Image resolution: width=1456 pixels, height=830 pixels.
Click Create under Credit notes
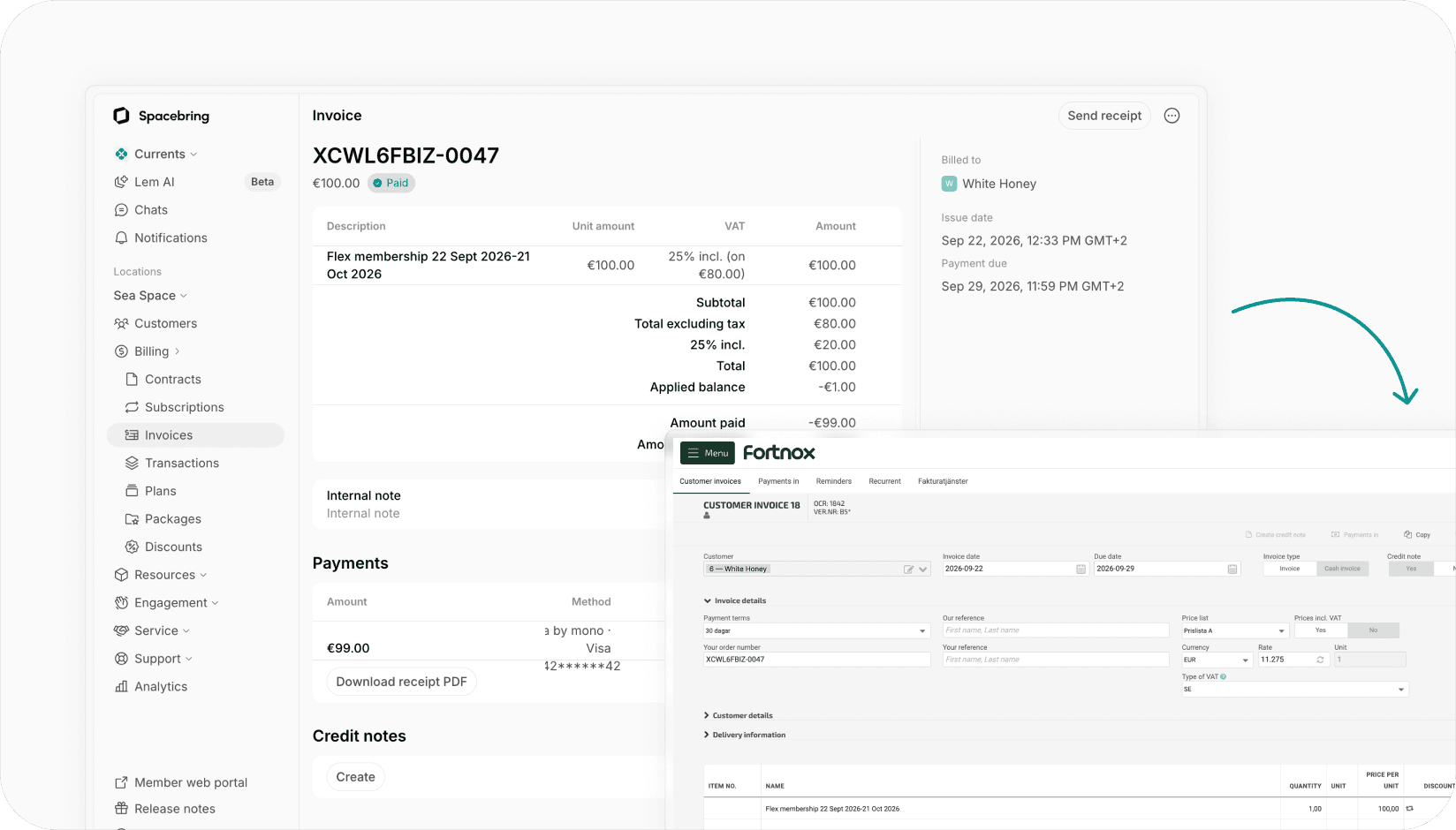click(355, 777)
